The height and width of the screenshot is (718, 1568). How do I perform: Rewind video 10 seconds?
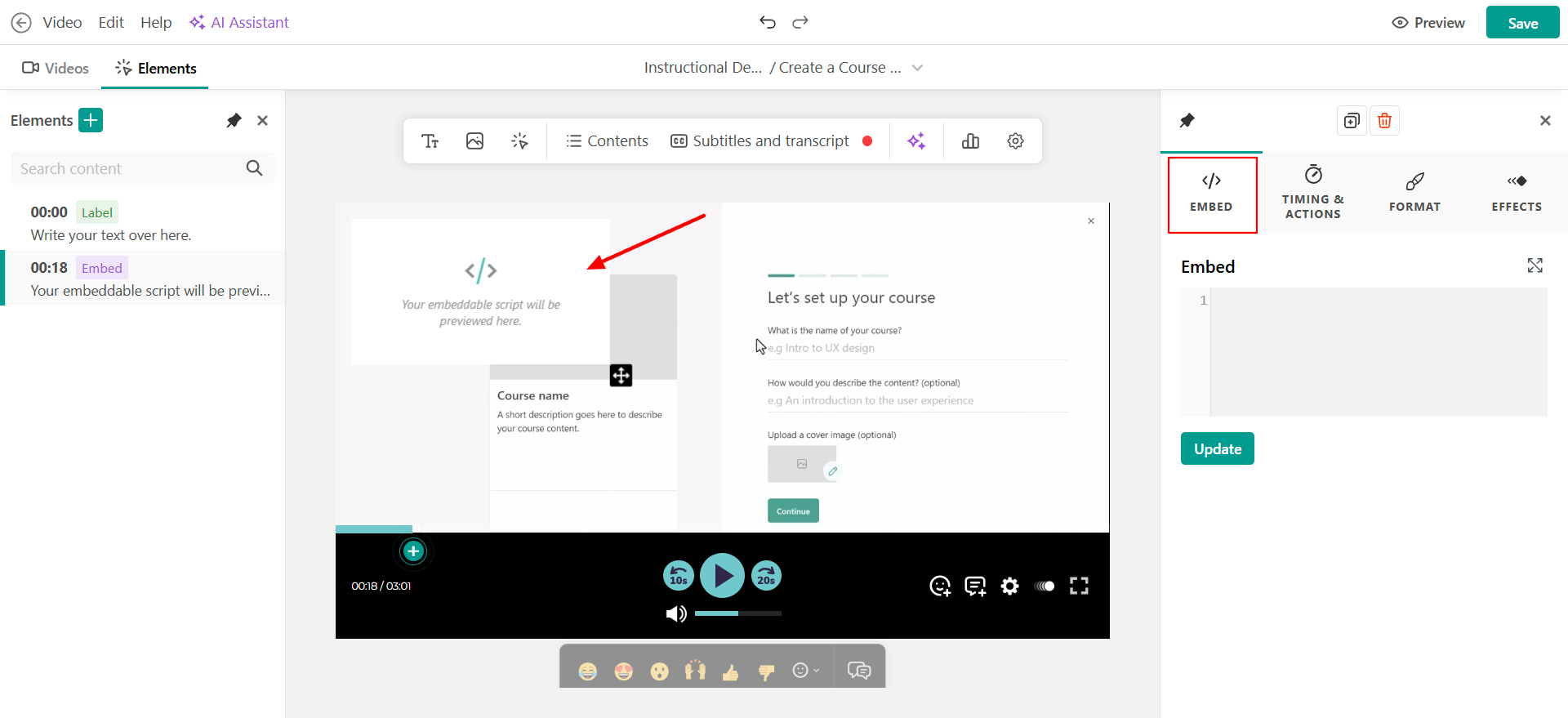tap(679, 576)
